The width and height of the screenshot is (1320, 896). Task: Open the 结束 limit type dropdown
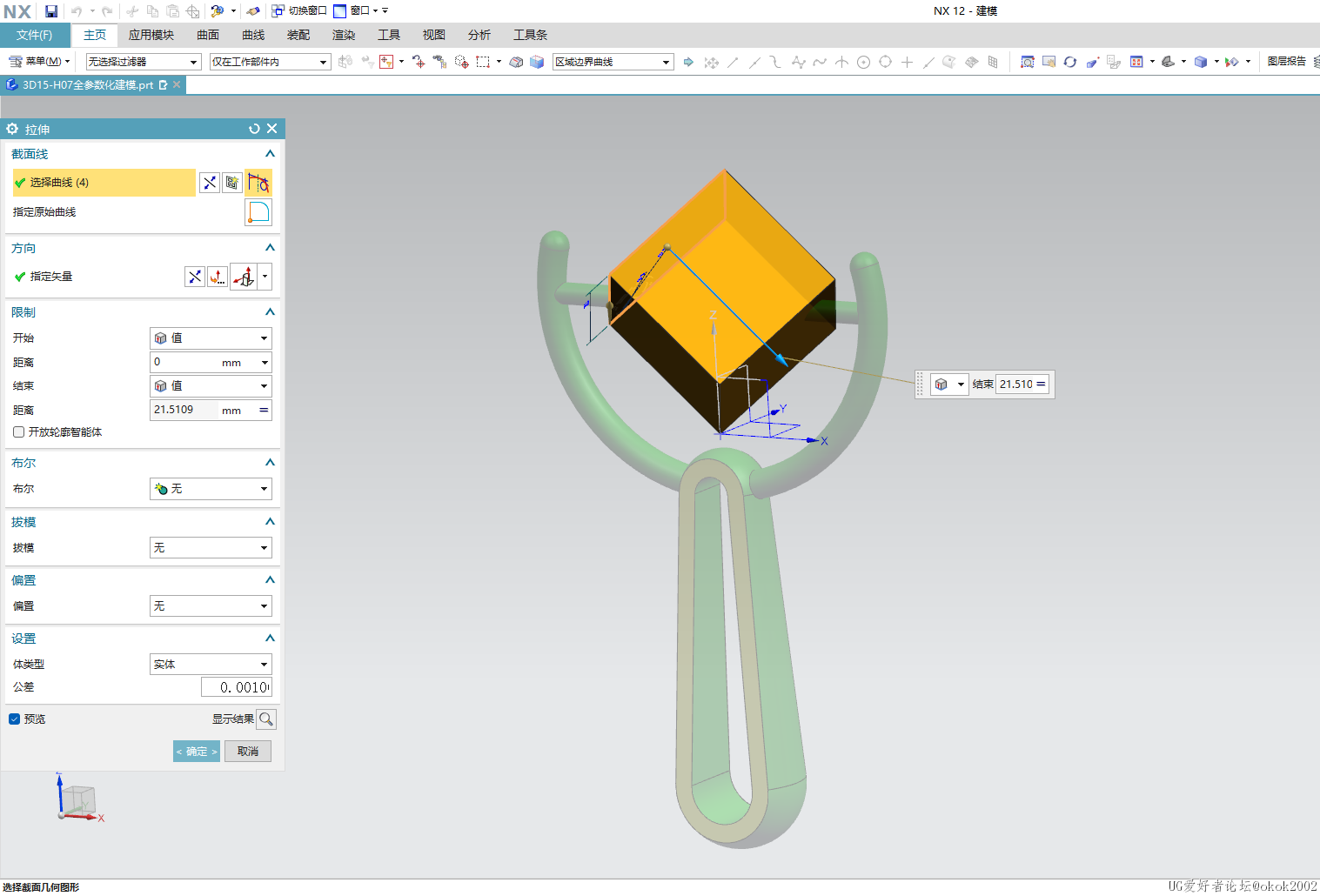[x=211, y=386]
